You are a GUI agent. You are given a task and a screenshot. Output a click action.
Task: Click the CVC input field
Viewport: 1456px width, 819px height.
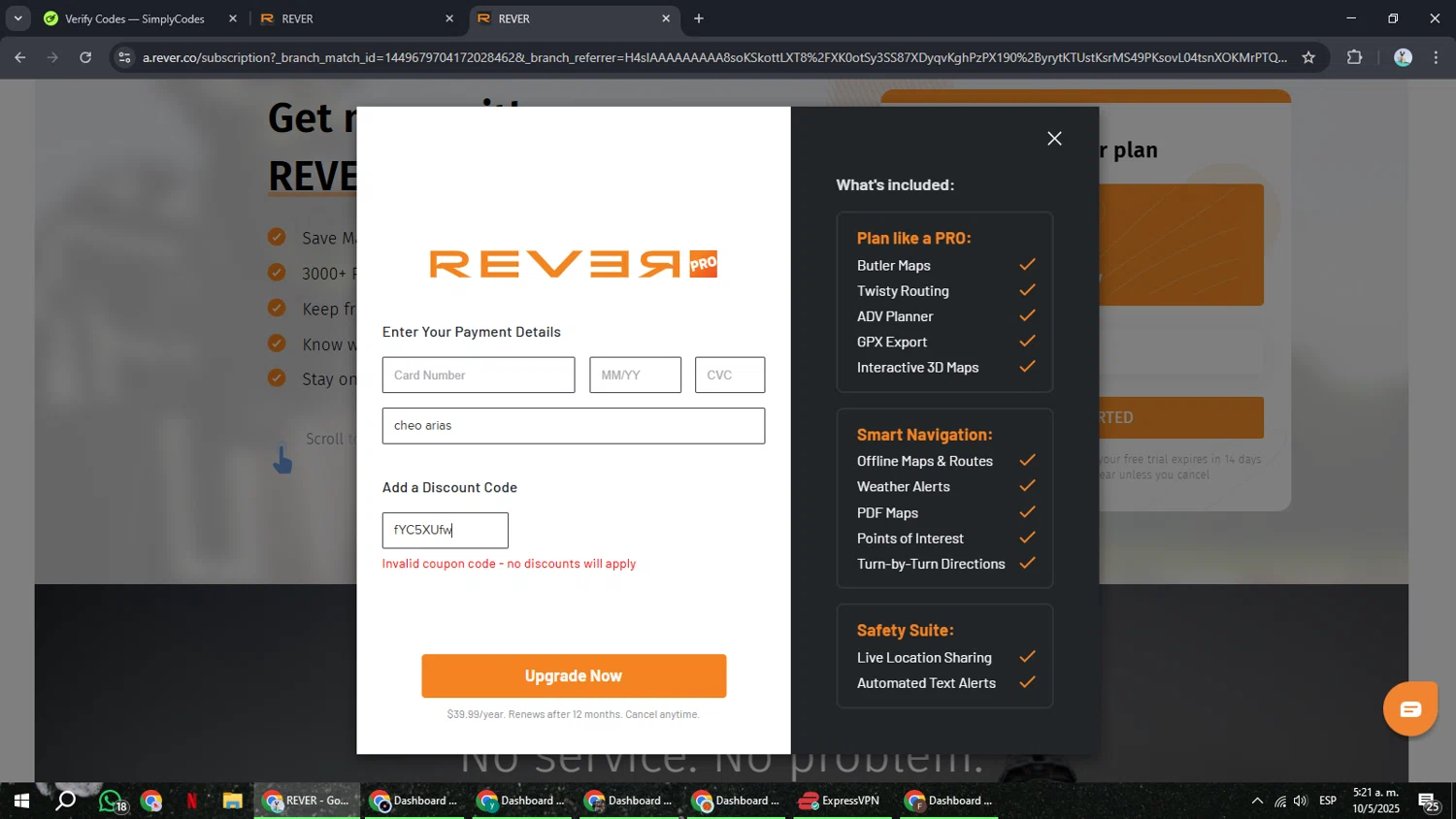click(x=730, y=376)
